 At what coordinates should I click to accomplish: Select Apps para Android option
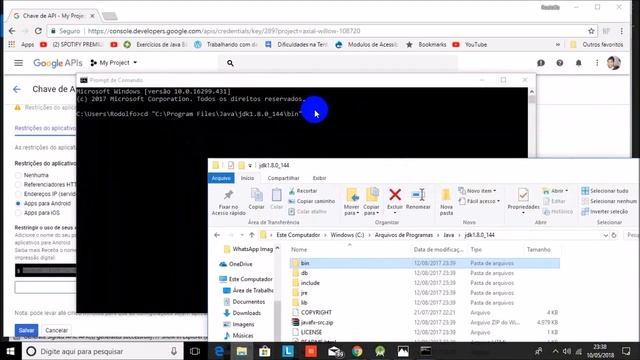18,203
